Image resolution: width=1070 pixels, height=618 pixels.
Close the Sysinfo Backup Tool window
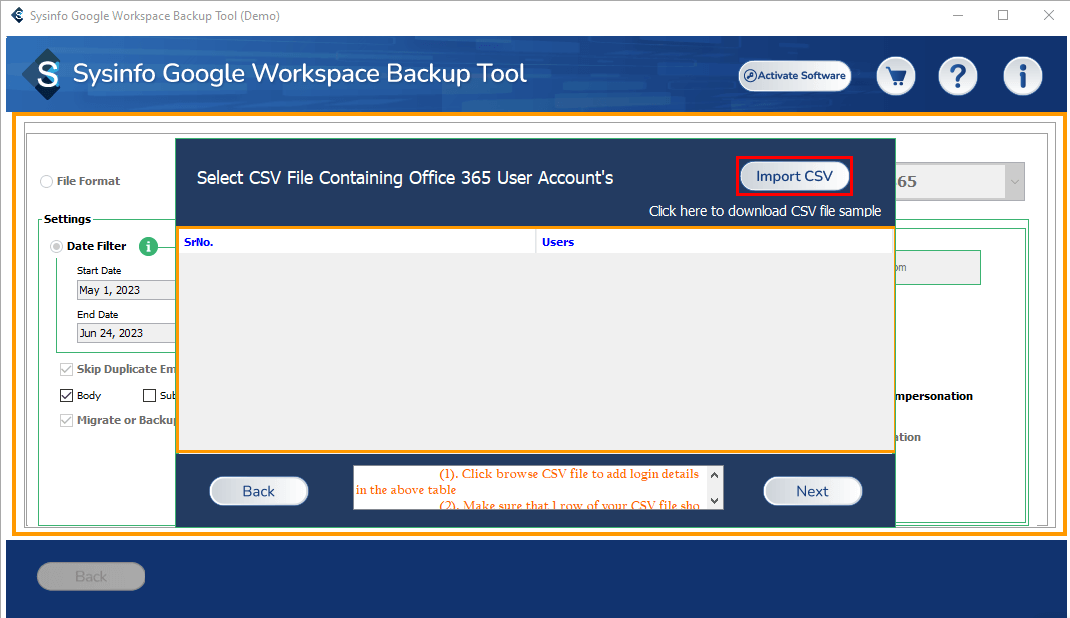[x=1049, y=15]
